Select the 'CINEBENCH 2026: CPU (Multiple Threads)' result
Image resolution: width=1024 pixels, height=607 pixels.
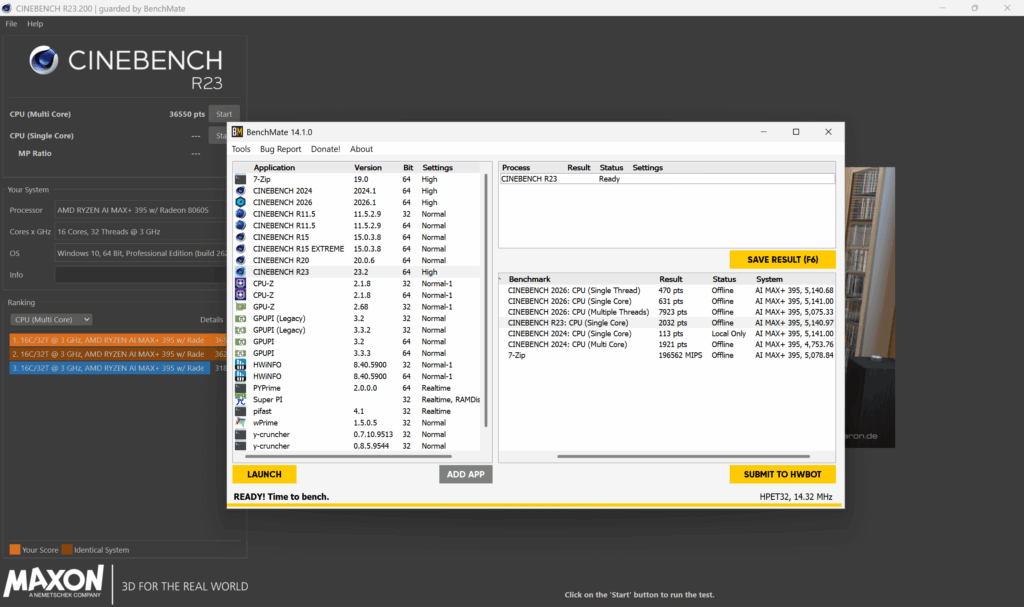pyautogui.click(x=667, y=312)
